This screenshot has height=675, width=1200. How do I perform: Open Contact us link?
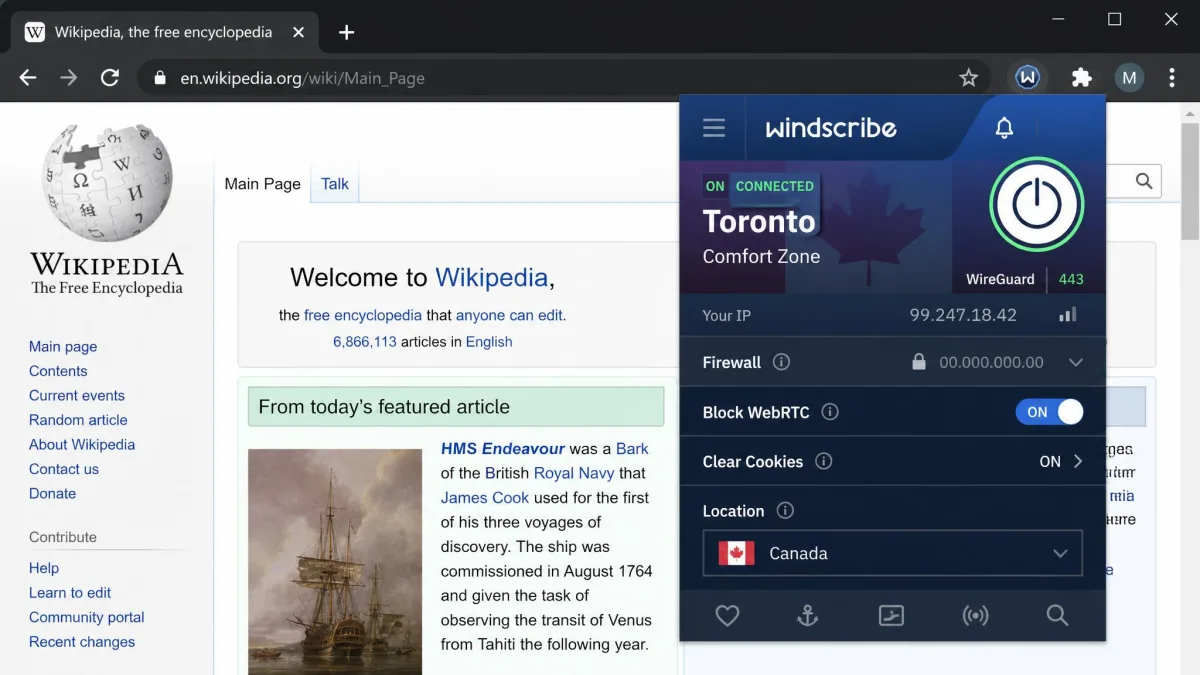pyautogui.click(x=64, y=469)
